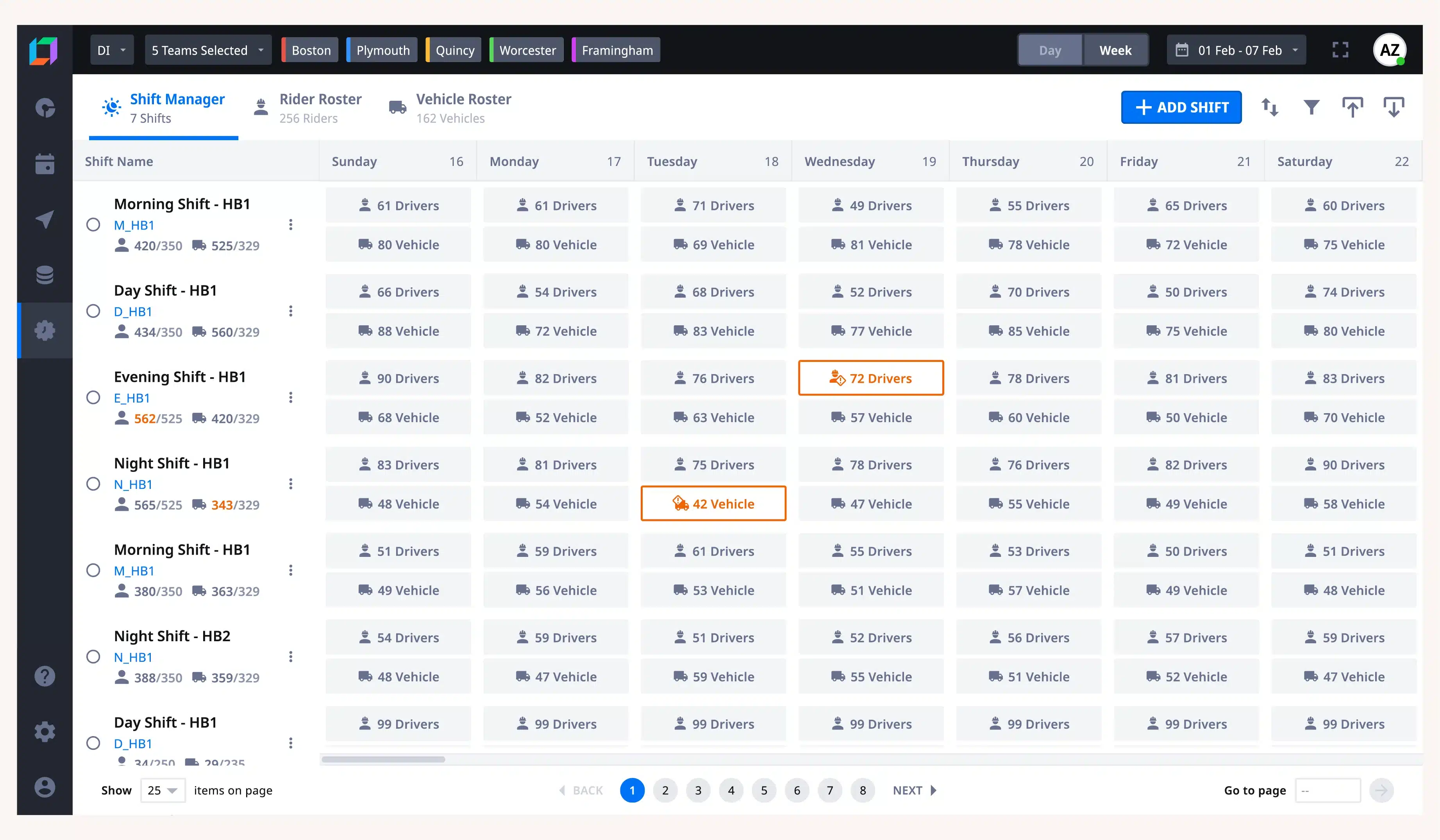
Task: Click the upload arrow icon
Action: point(1352,107)
